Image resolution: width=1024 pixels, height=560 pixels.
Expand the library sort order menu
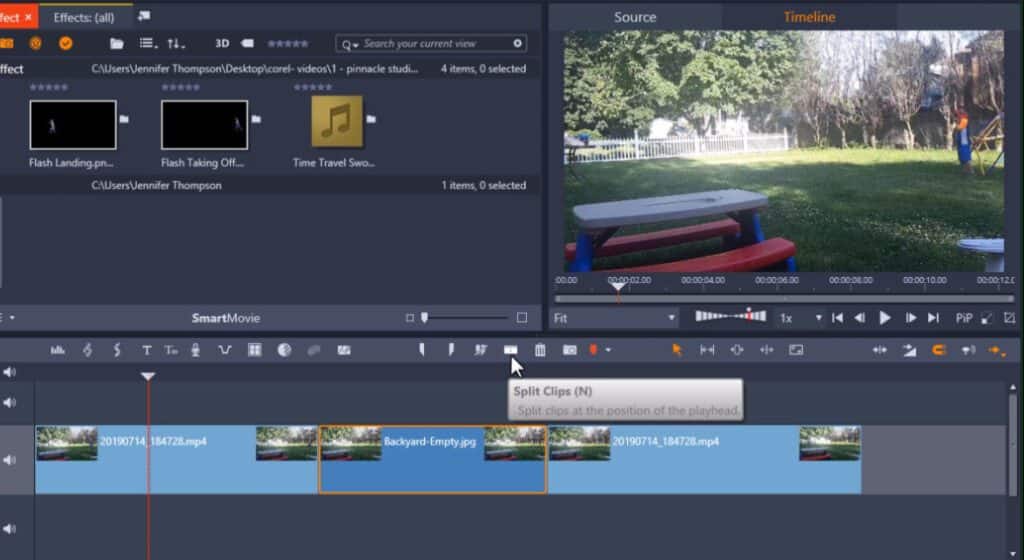point(176,44)
